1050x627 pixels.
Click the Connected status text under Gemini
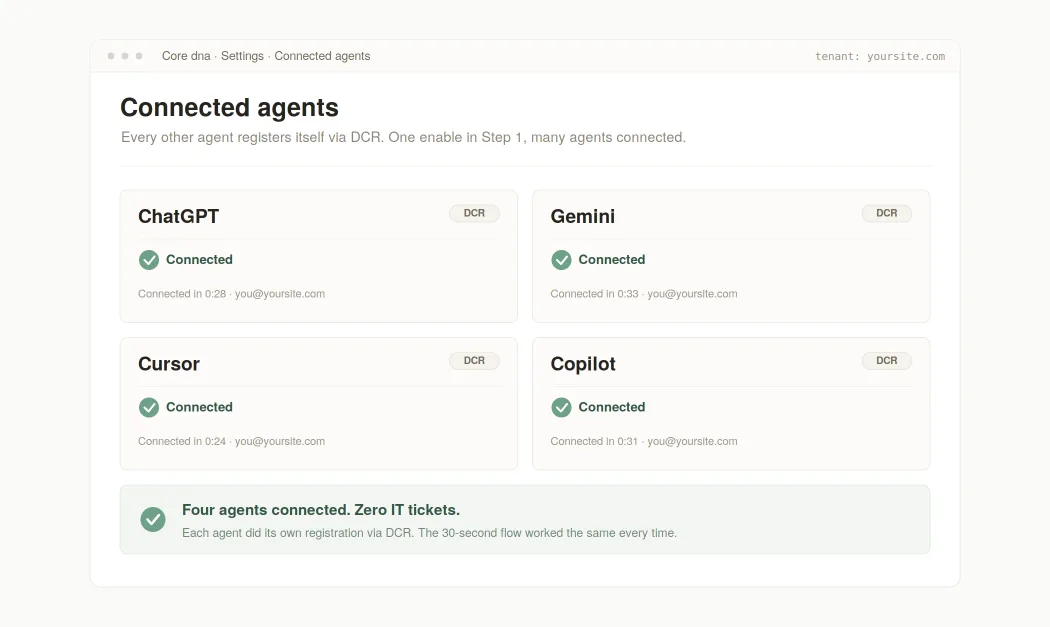click(612, 260)
